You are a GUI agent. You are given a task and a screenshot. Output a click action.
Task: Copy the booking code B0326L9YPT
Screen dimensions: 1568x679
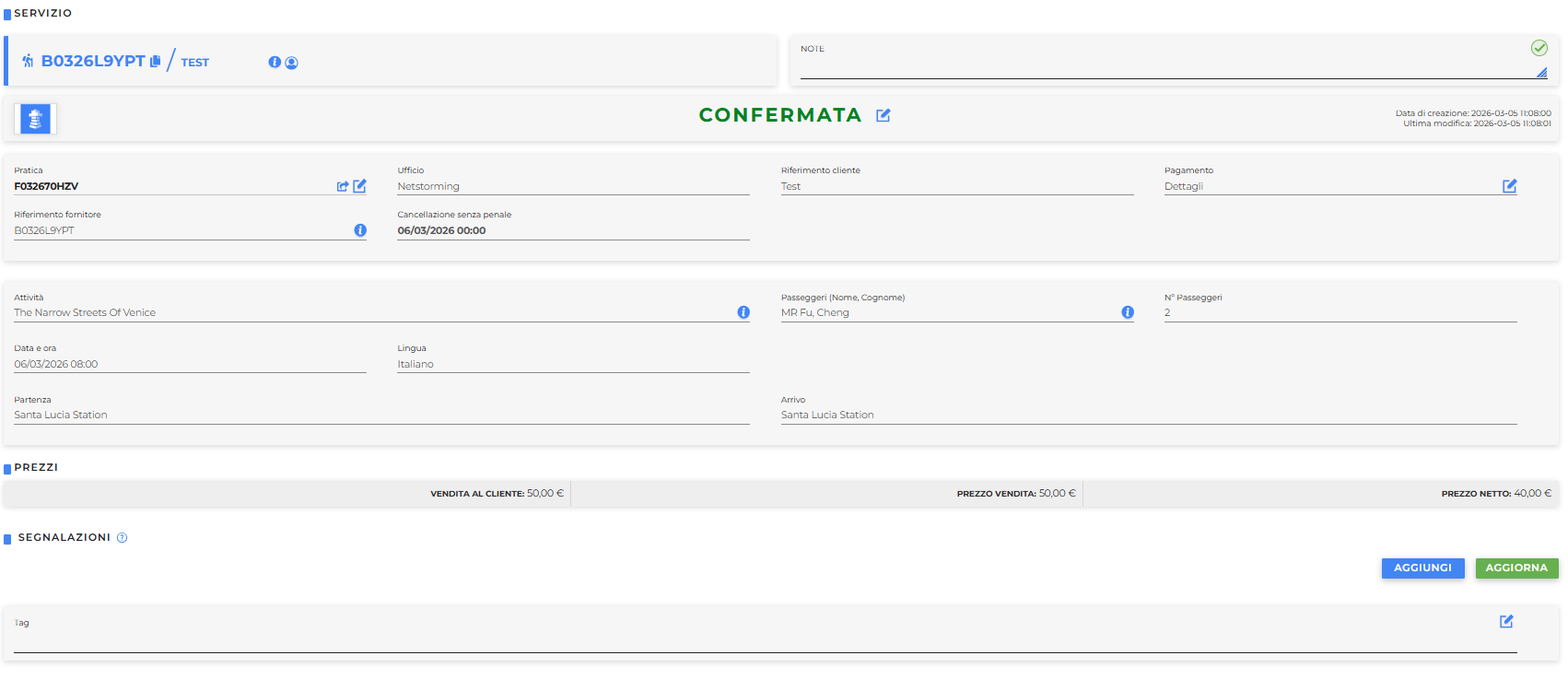click(156, 62)
